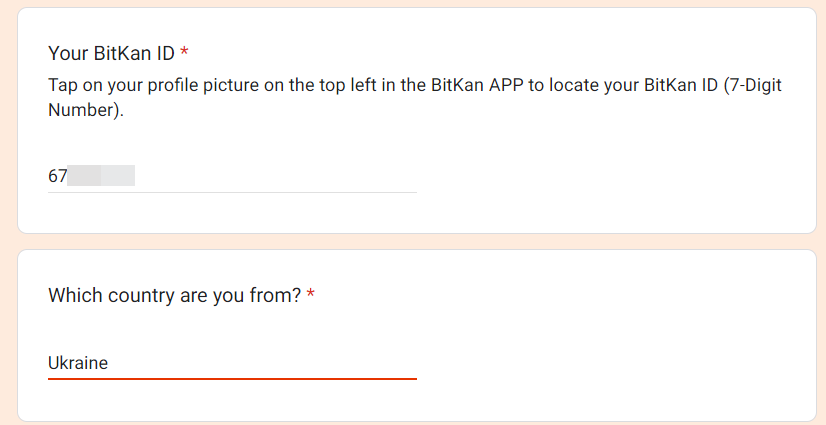826x425 pixels.
Task: Focus the country answer field containing Ukraine
Action: click(232, 363)
